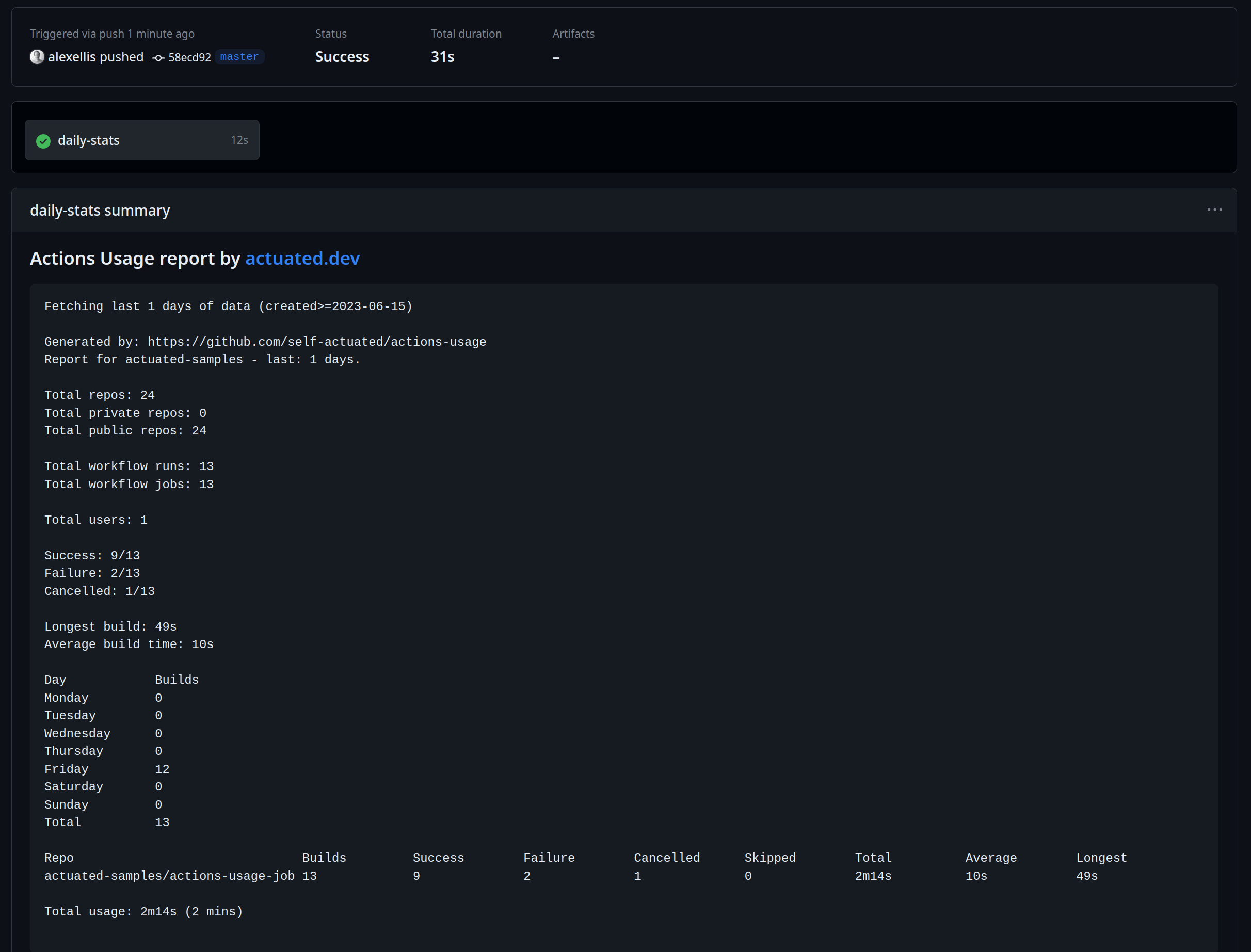The width and height of the screenshot is (1251, 952).
Task: Click the green success check on daily-stats
Action: (43, 140)
